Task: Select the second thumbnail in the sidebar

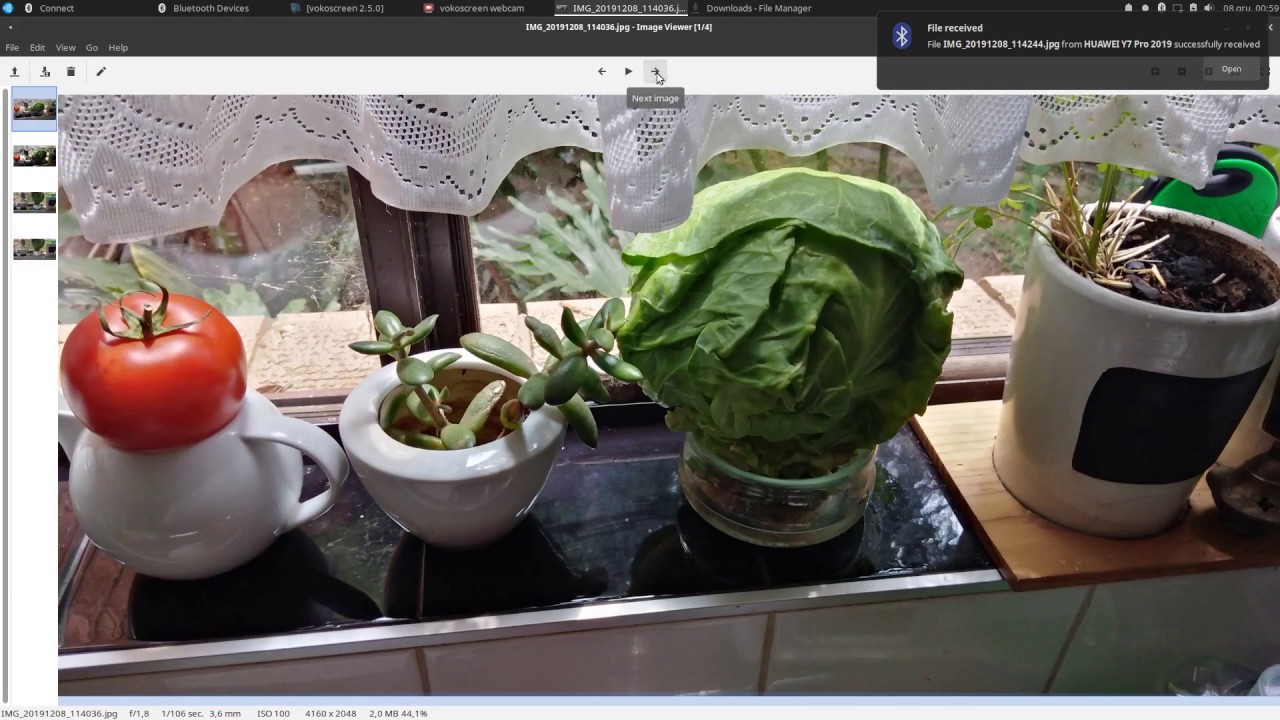Action: pyautogui.click(x=34, y=155)
